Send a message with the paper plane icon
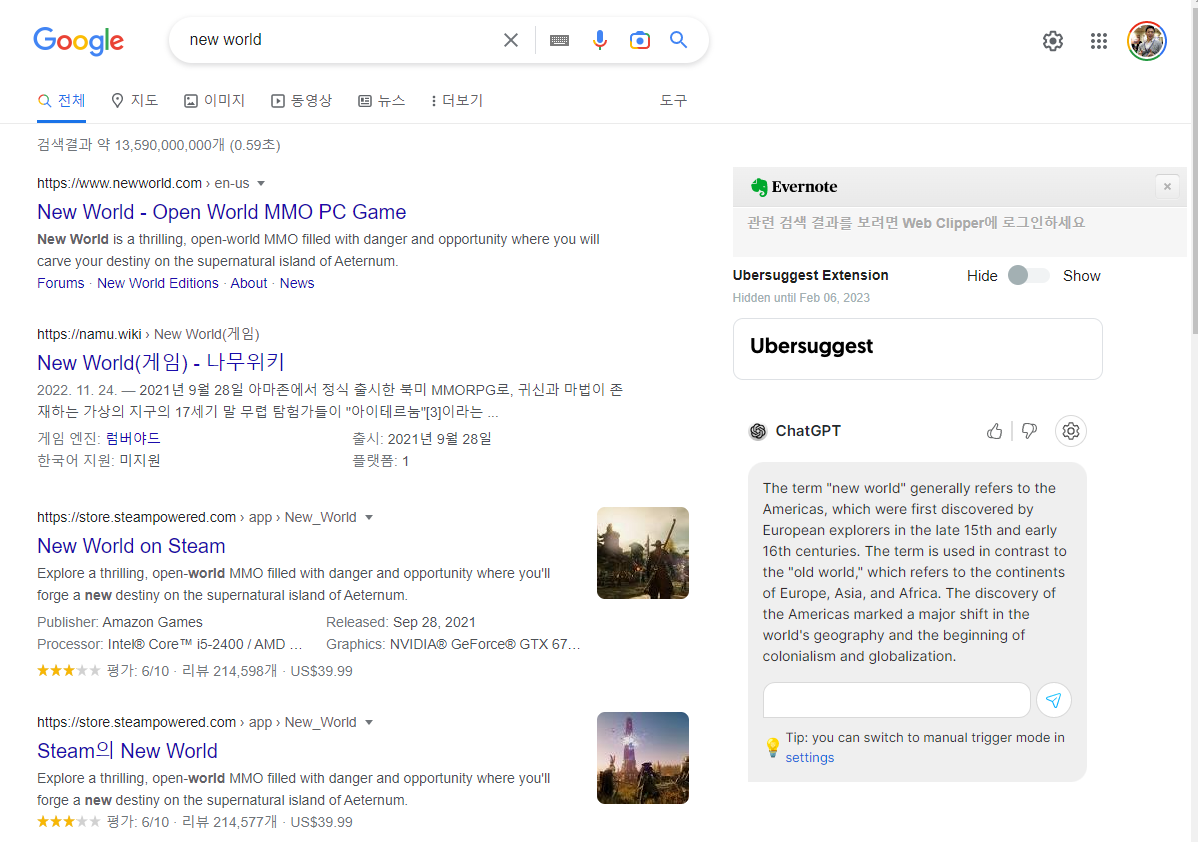The height and width of the screenshot is (842, 1198). coord(1054,700)
